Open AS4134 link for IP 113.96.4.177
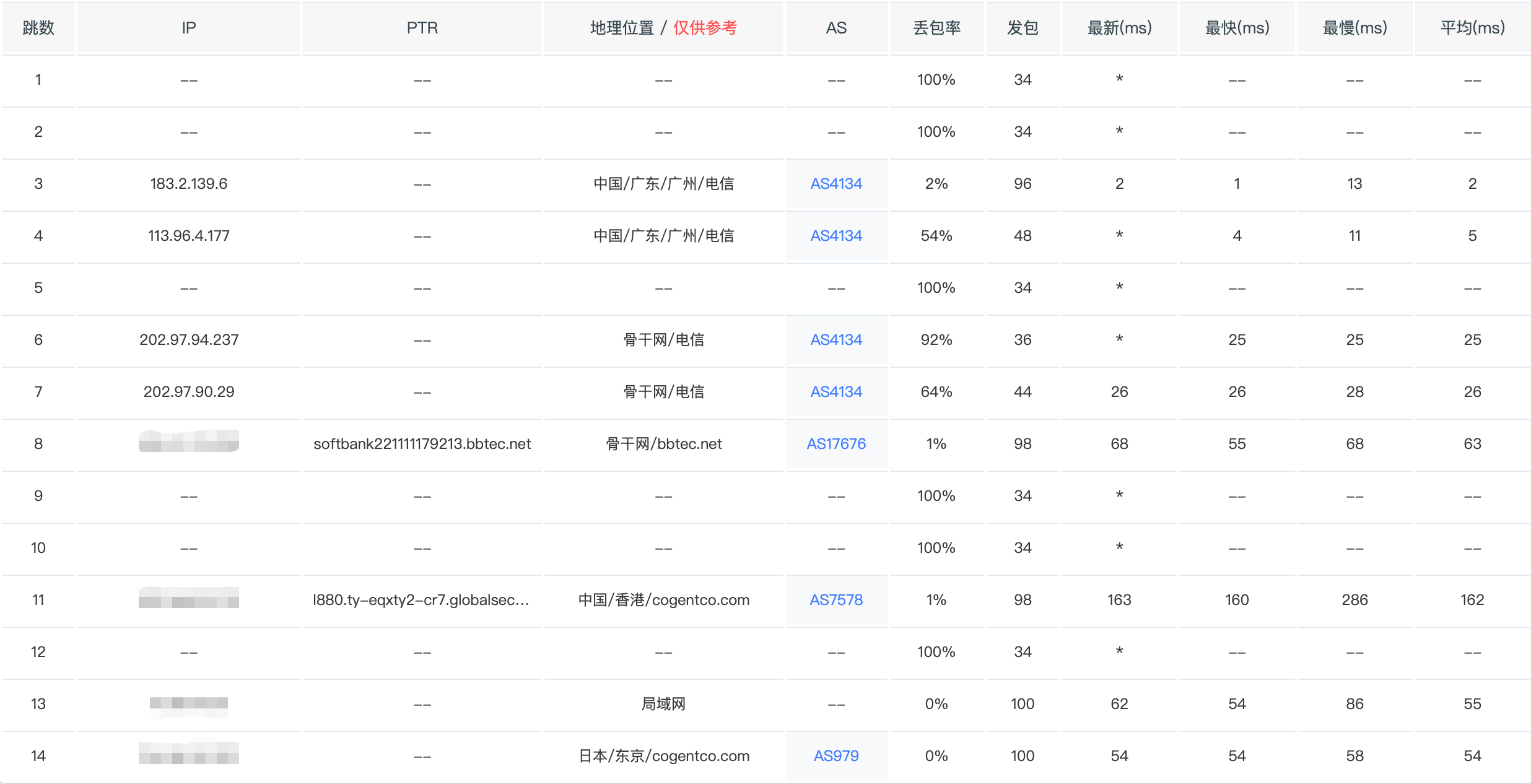The height and width of the screenshot is (784, 1531). click(836, 236)
